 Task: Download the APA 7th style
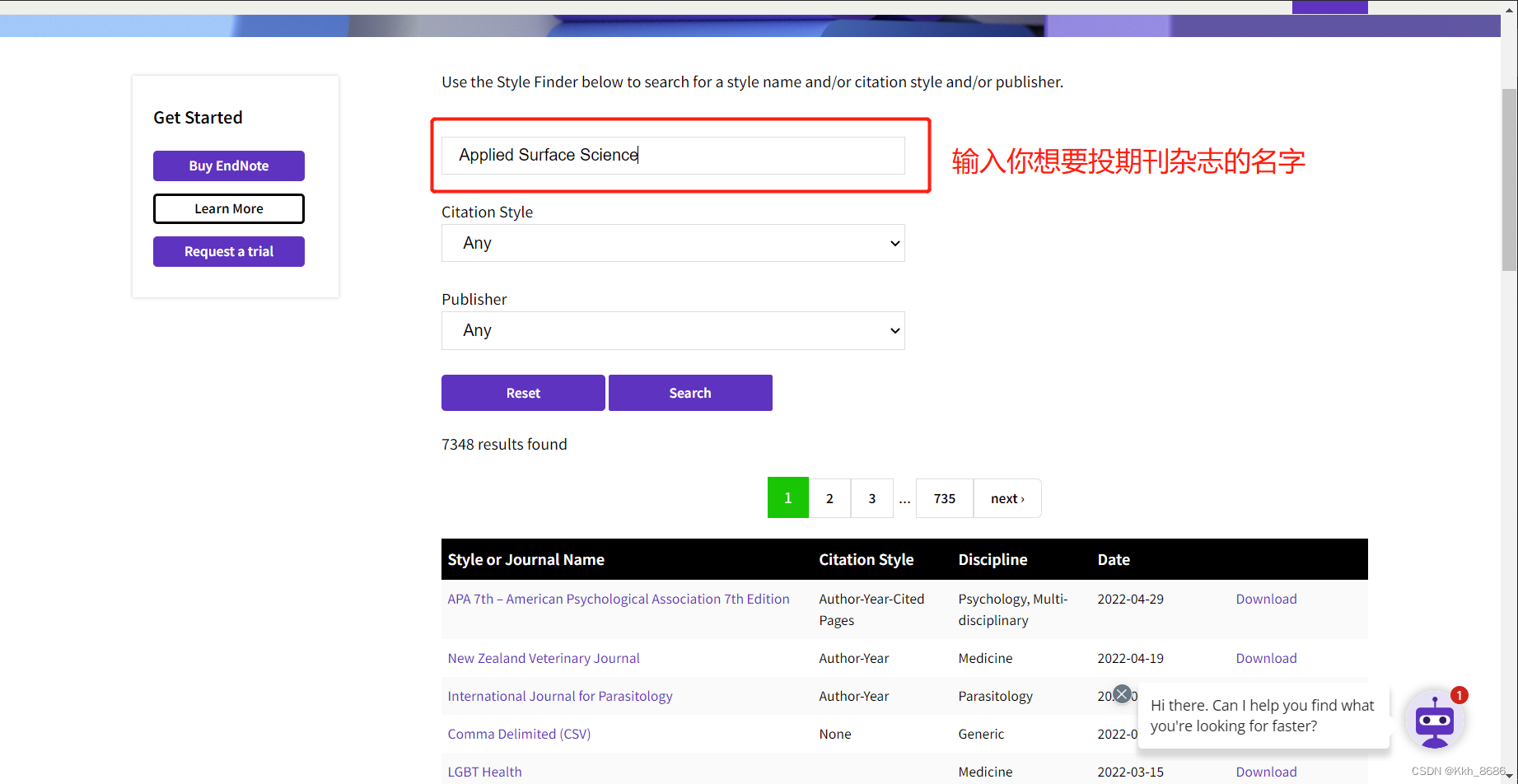coord(1266,599)
